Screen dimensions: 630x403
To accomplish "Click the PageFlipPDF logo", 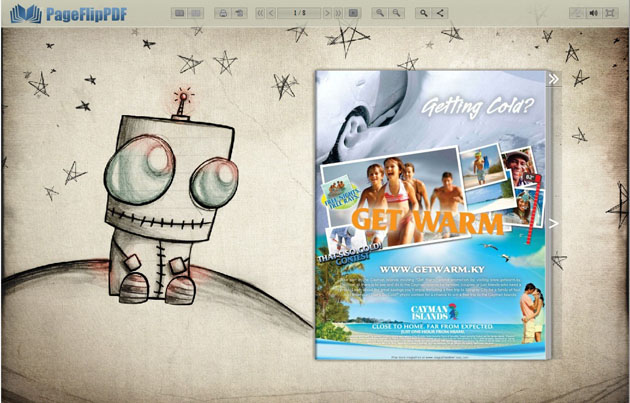I will (69, 14).
